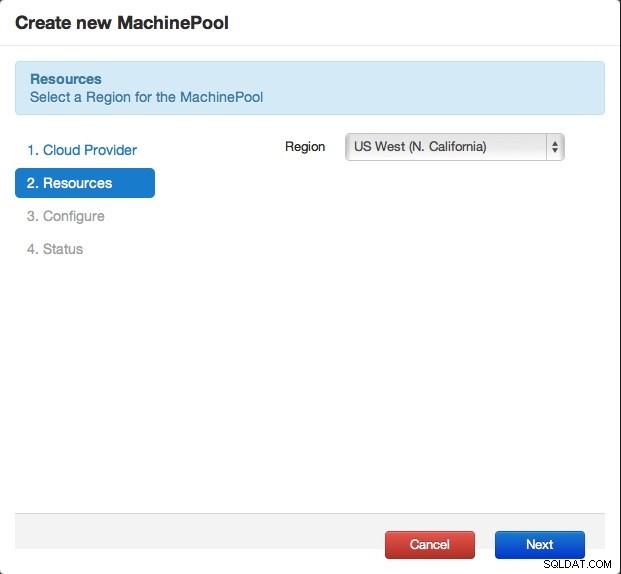Viewport: 621px width, 574px height.
Task: Click the empty area of blue info banner
Action: 436,88
